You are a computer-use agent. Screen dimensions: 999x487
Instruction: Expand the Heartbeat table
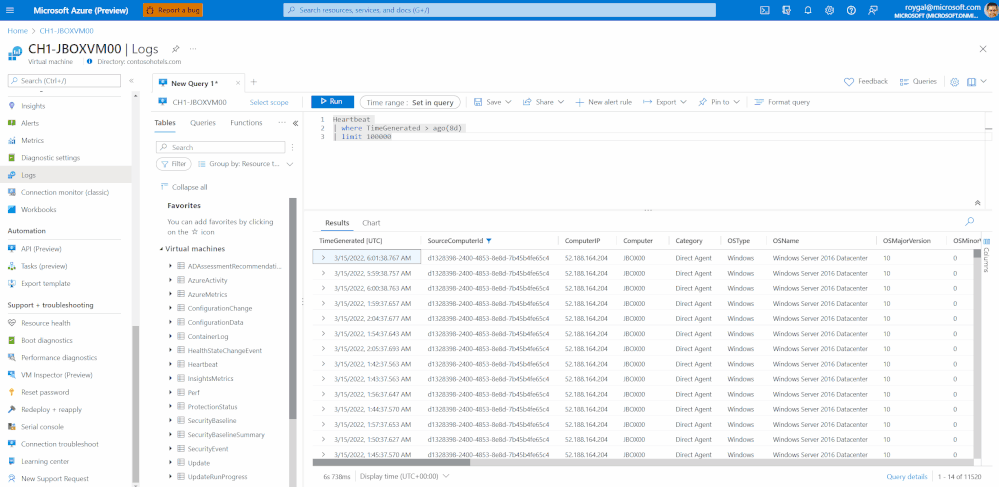[171, 364]
